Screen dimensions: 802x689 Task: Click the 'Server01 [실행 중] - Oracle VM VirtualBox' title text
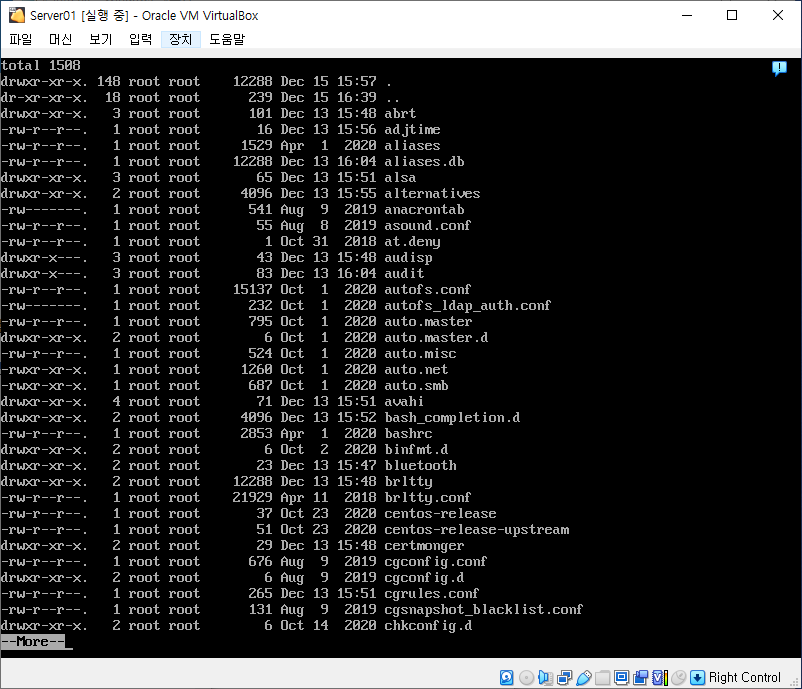(x=144, y=16)
